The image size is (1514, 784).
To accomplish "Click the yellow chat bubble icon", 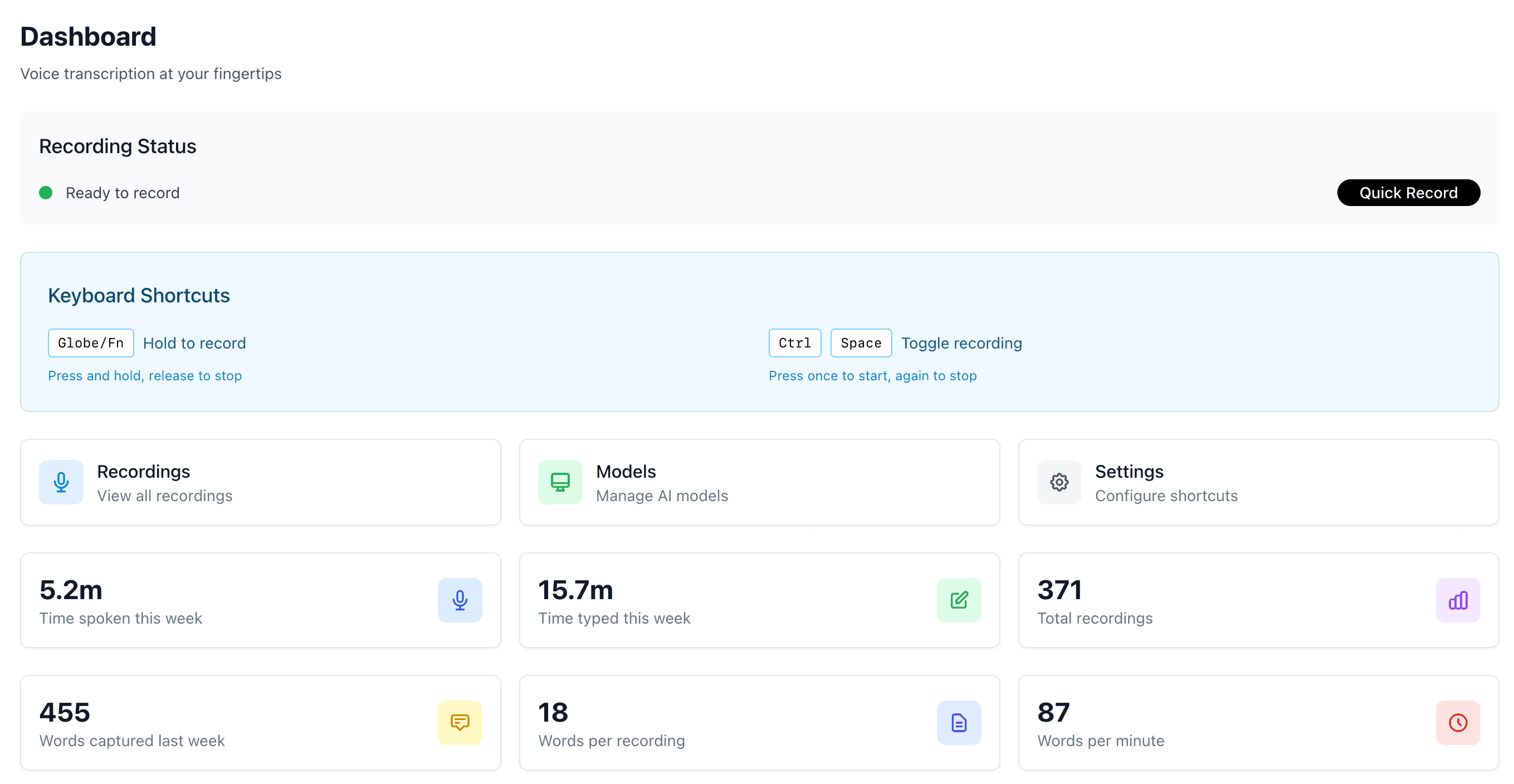I will point(460,722).
